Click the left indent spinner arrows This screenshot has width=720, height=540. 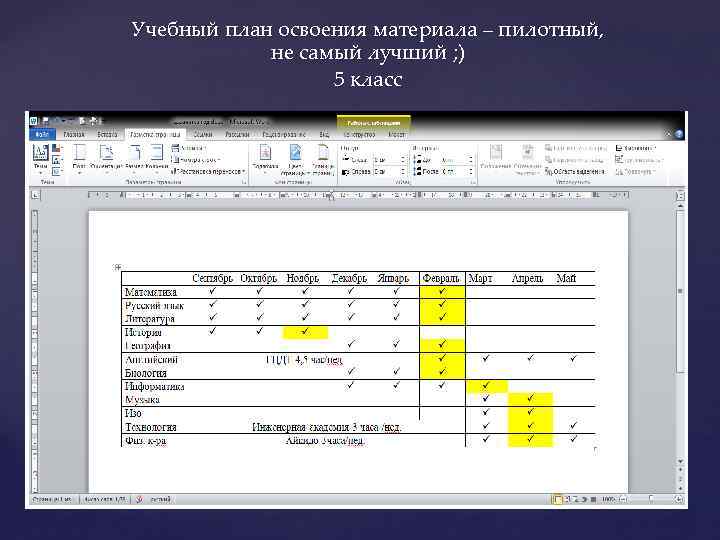(403, 159)
